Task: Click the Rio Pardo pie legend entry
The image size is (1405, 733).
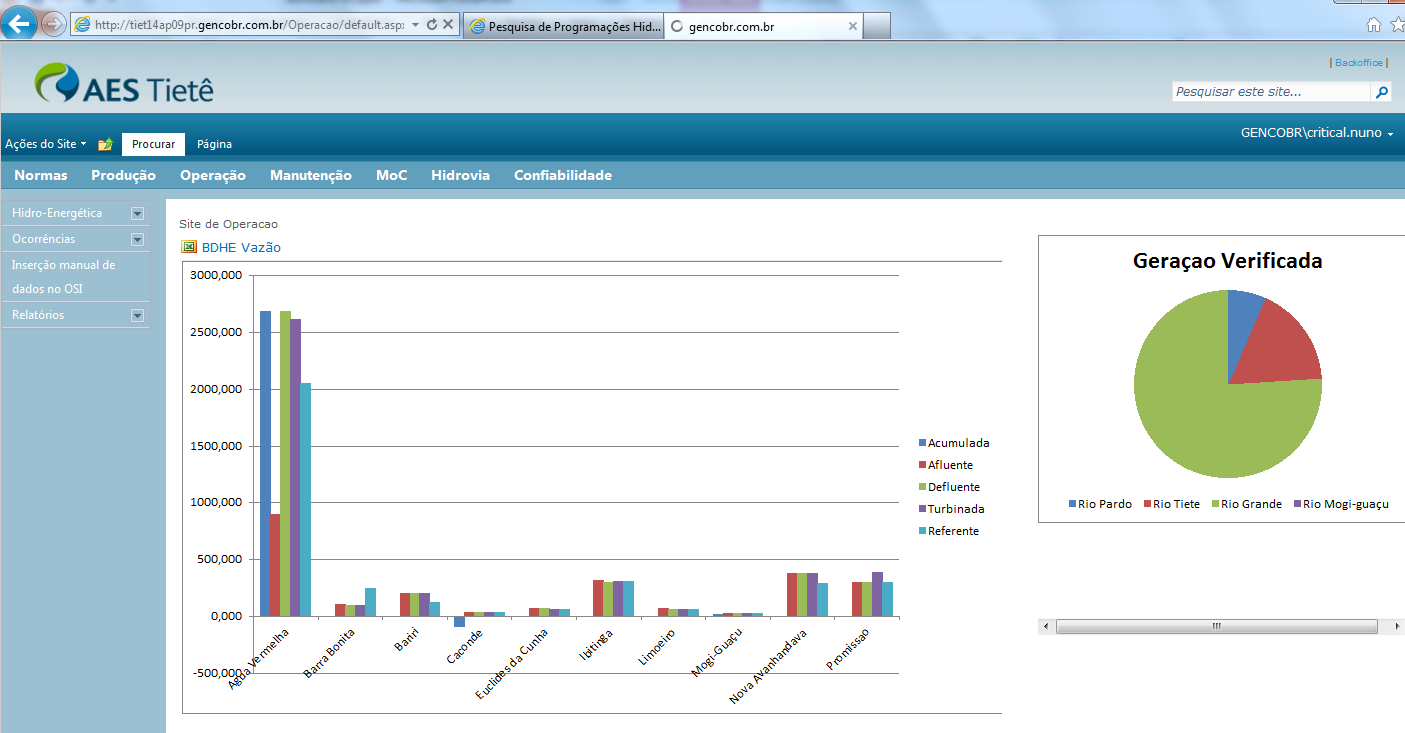Action: [1100, 504]
